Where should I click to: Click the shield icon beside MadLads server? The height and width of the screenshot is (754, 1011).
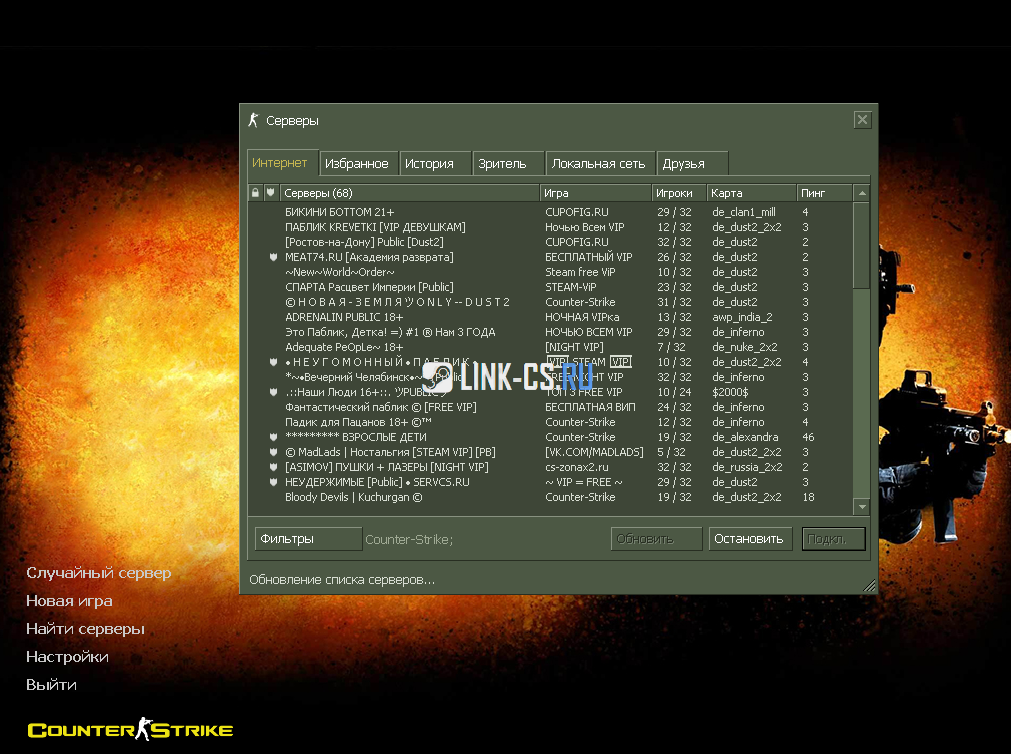point(273,452)
